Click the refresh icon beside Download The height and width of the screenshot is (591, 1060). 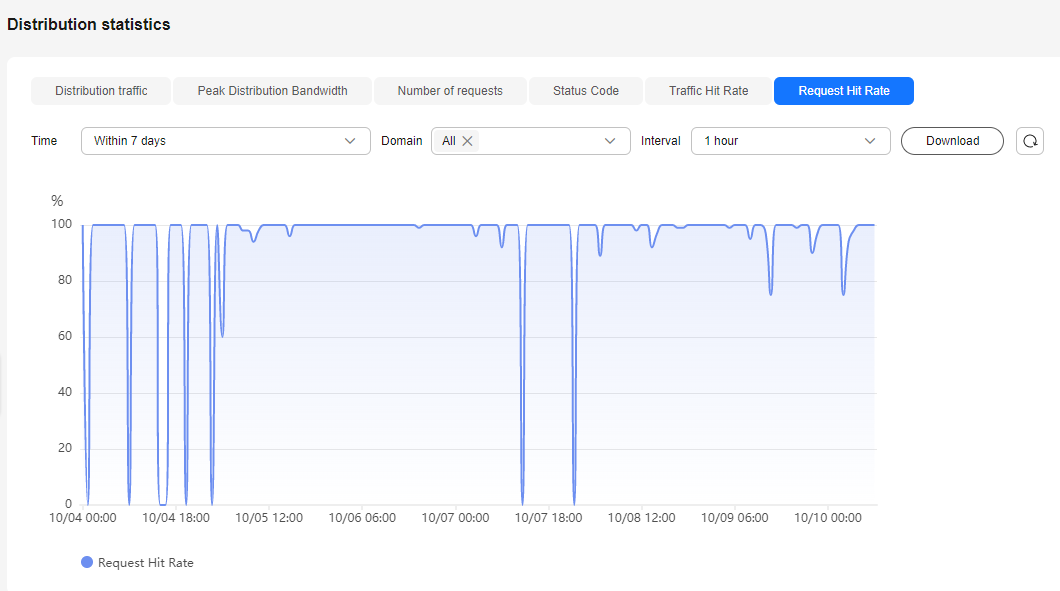(x=1030, y=141)
